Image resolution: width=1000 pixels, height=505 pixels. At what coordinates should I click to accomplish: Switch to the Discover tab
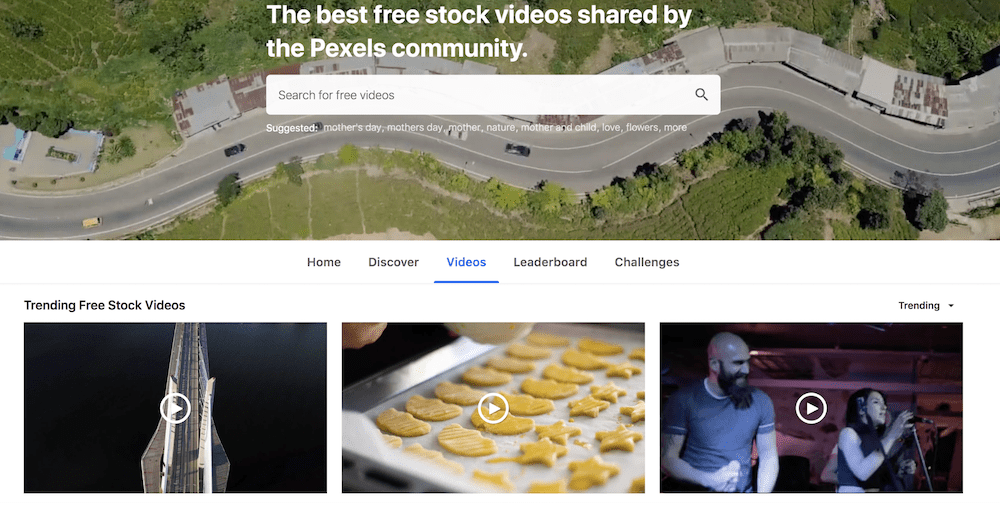point(393,262)
